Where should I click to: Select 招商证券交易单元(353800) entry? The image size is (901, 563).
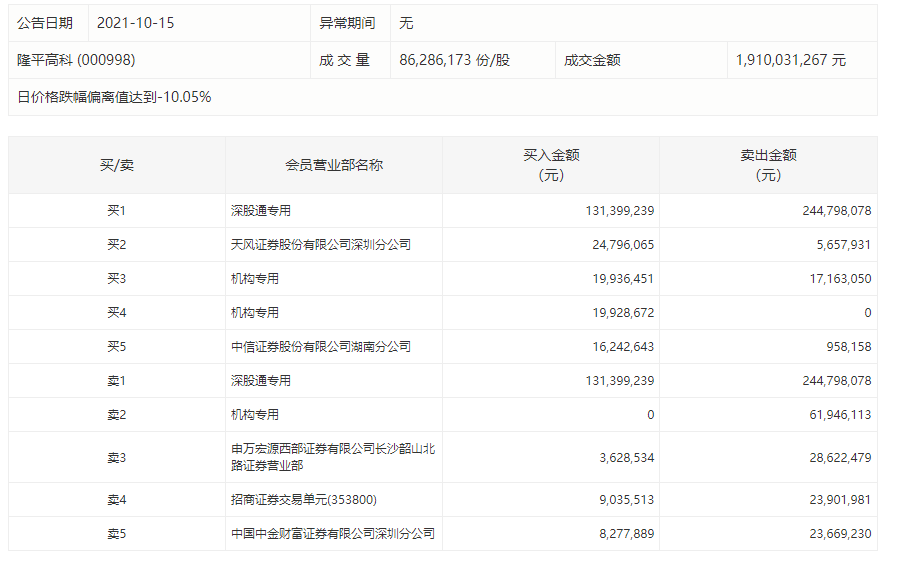303,500
